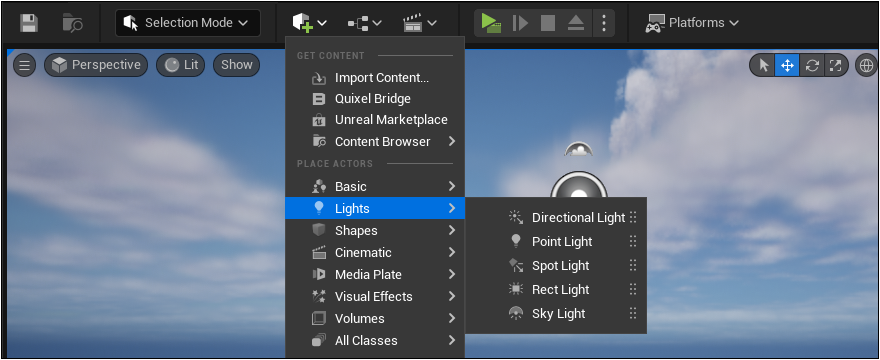This screenshot has height=360, width=880.
Task: Activate the Scale objects tool
Action: pos(835,66)
